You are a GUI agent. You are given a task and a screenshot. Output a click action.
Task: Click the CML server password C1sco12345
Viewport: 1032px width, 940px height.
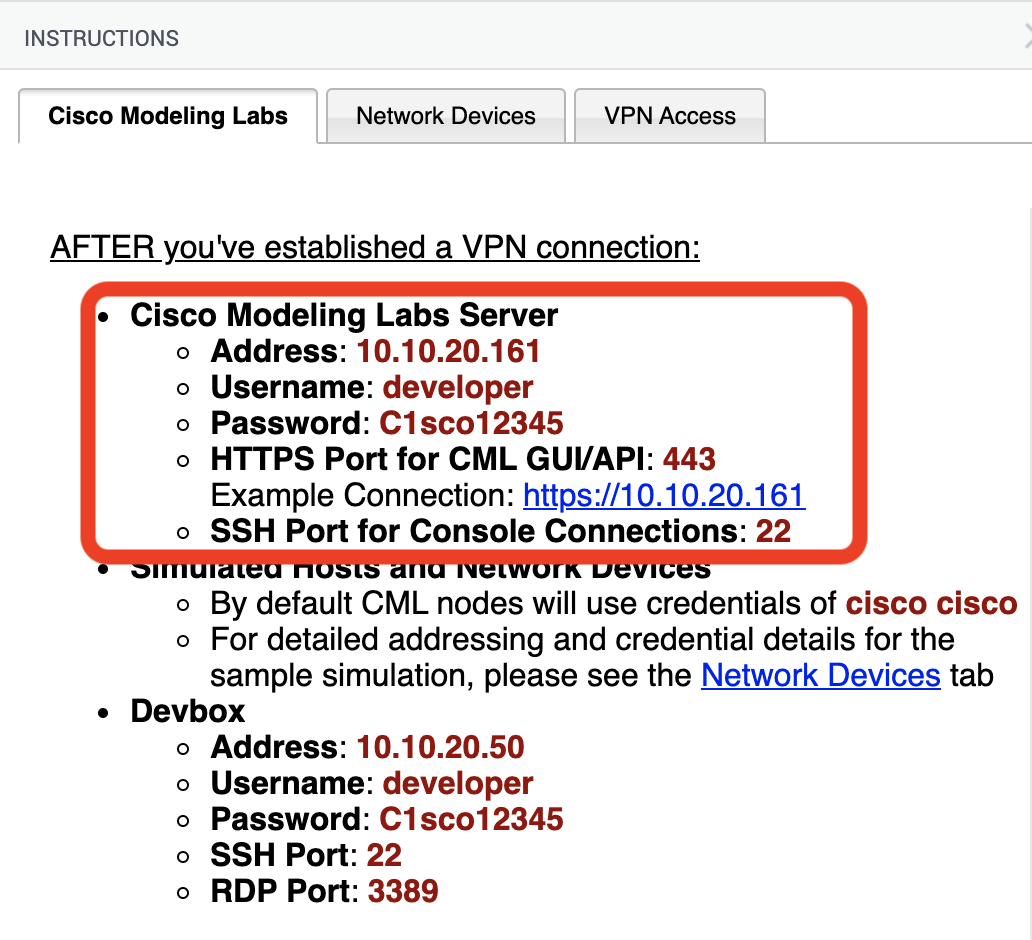click(471, 423)
